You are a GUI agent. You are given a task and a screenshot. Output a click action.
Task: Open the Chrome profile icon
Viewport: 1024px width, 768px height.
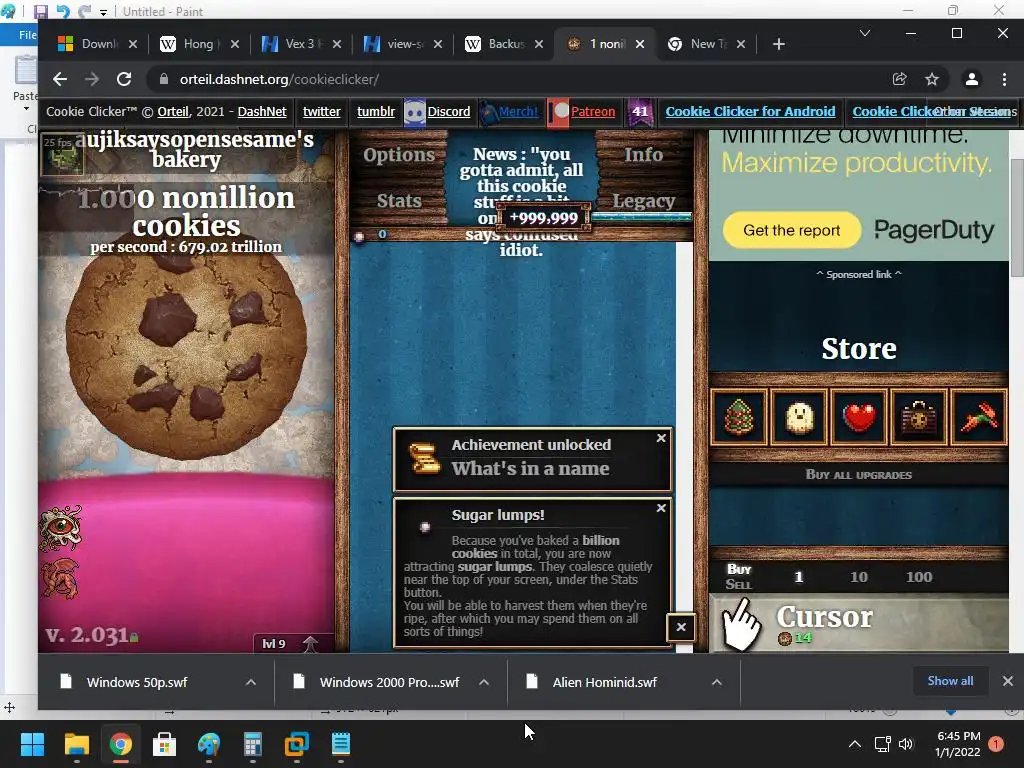(x=972, y=79)
